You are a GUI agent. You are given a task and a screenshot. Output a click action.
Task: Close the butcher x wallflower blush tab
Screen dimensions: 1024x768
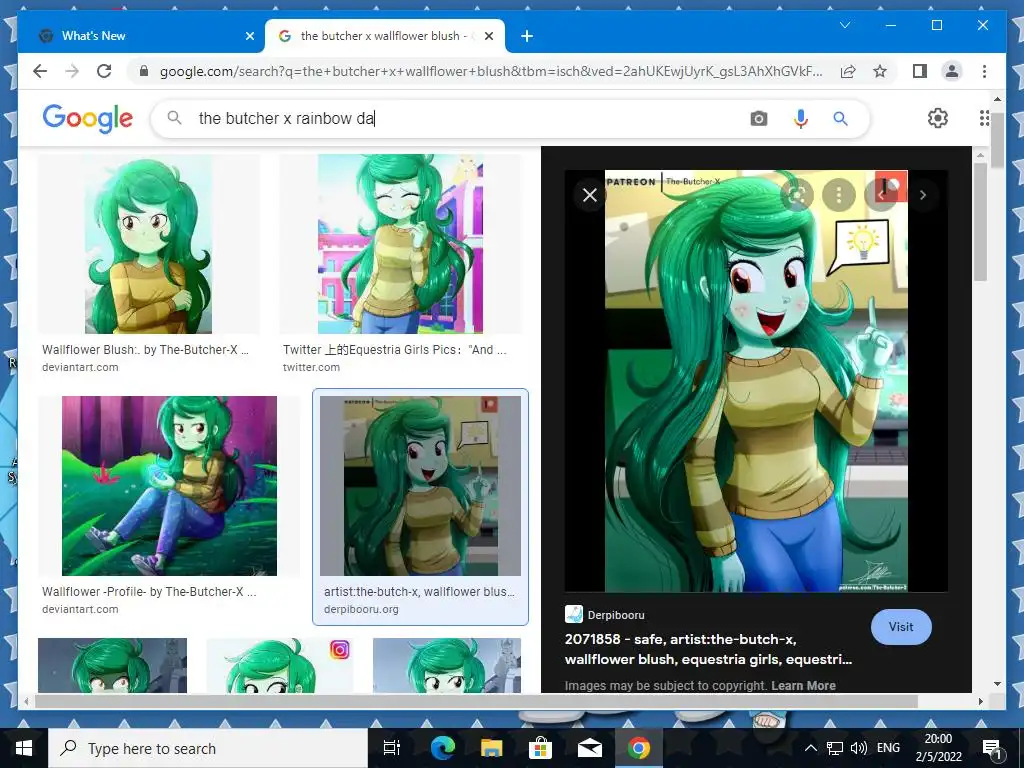click(488, 36)
